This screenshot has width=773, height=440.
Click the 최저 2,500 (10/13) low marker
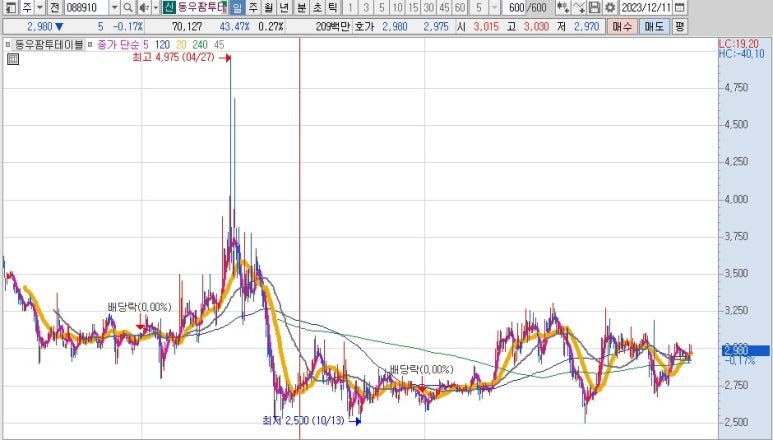310,420
